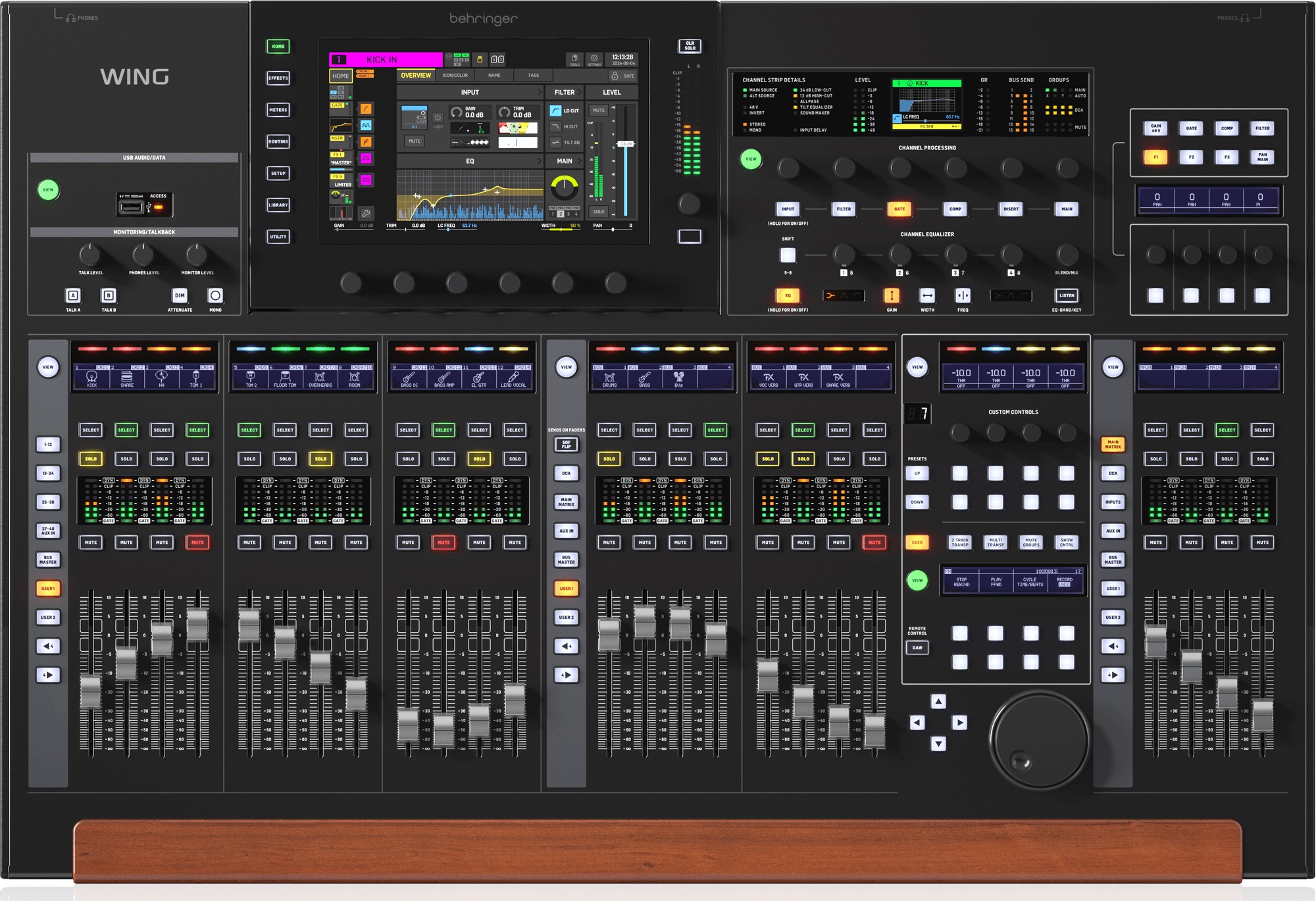This screenshot has height=901, width=1316.
Task: Adjust the WIDTH slider at the screen bottom
Action: click(x=562, y=229)
